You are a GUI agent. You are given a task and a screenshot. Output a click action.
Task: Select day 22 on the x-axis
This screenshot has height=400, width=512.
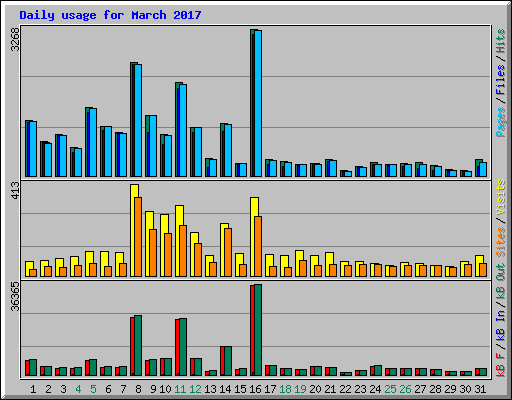(x=345, y=389)
